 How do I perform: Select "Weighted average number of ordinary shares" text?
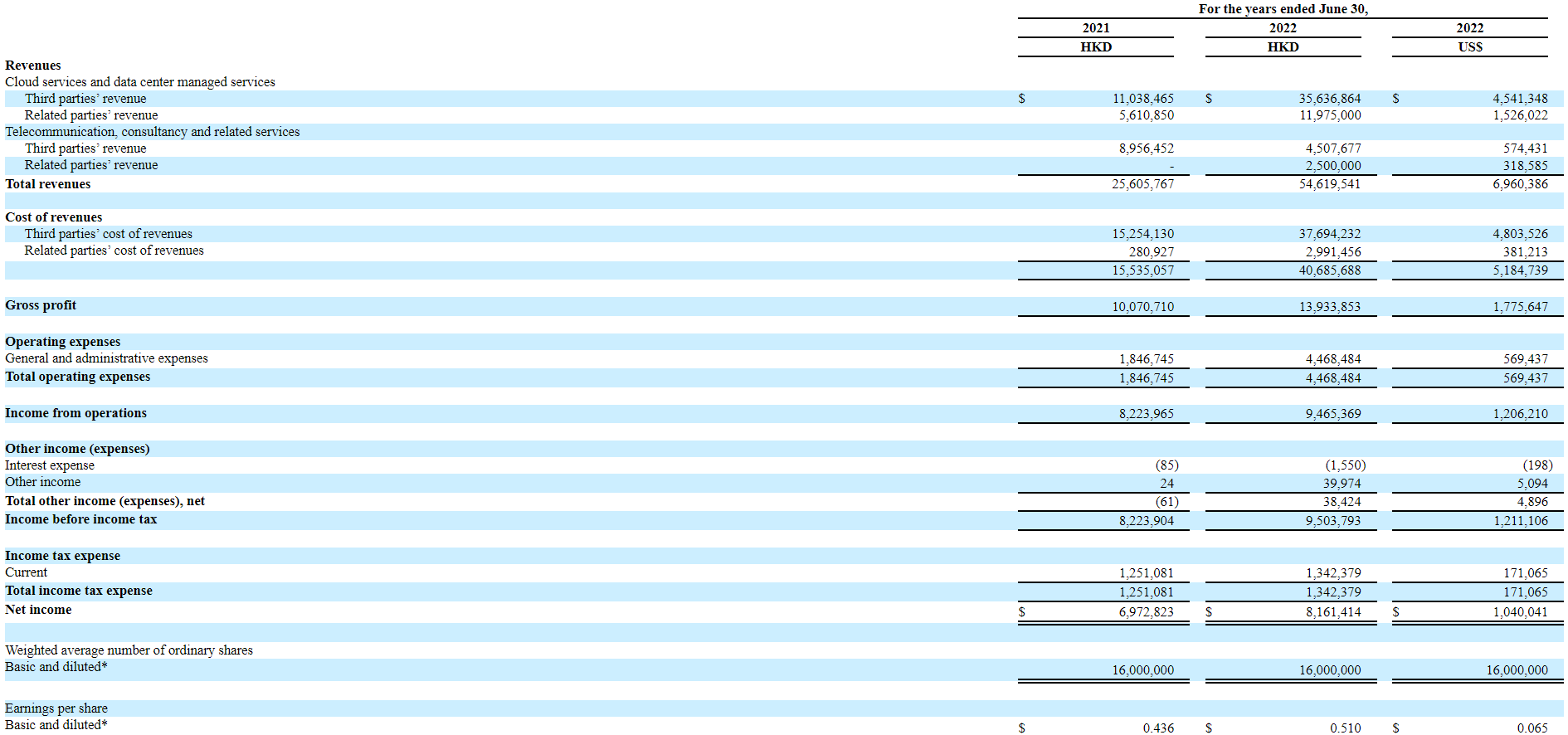pos(129,650)
